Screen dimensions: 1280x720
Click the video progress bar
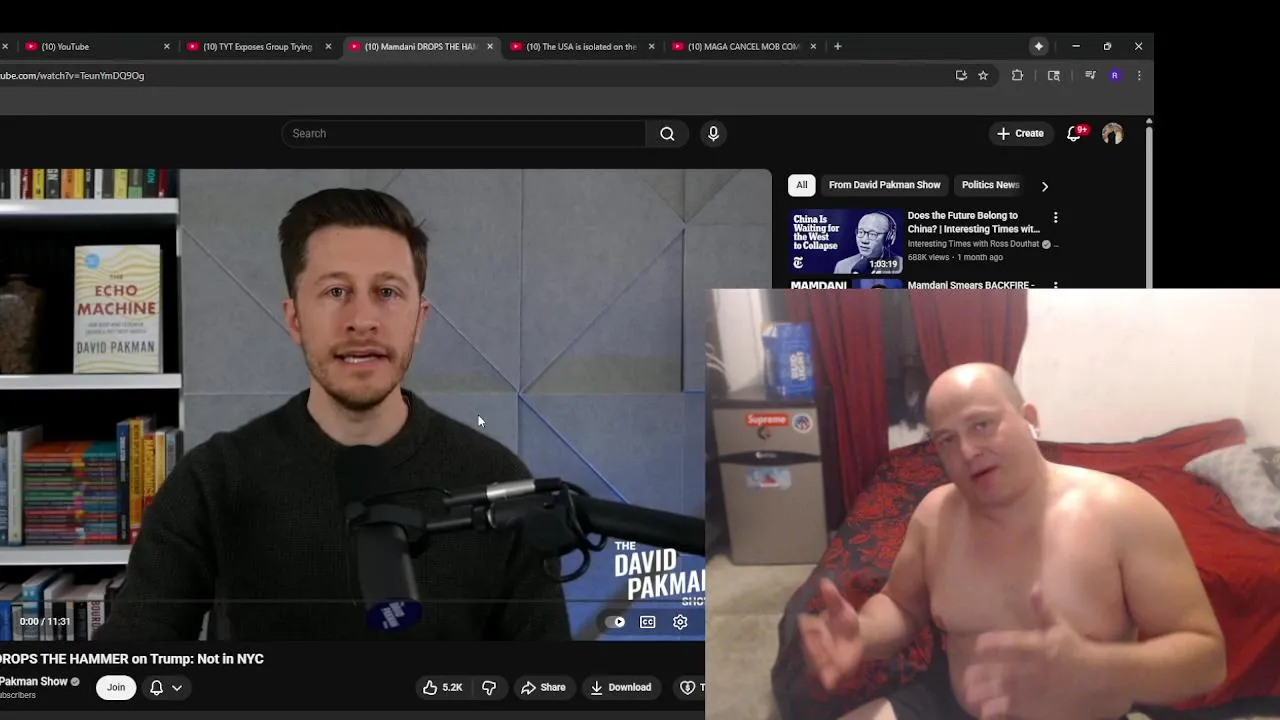click(x=352, y=603)
